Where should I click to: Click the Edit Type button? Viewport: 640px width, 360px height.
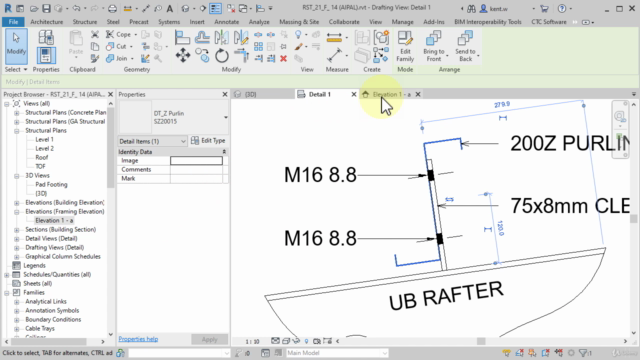click(208, 140)
